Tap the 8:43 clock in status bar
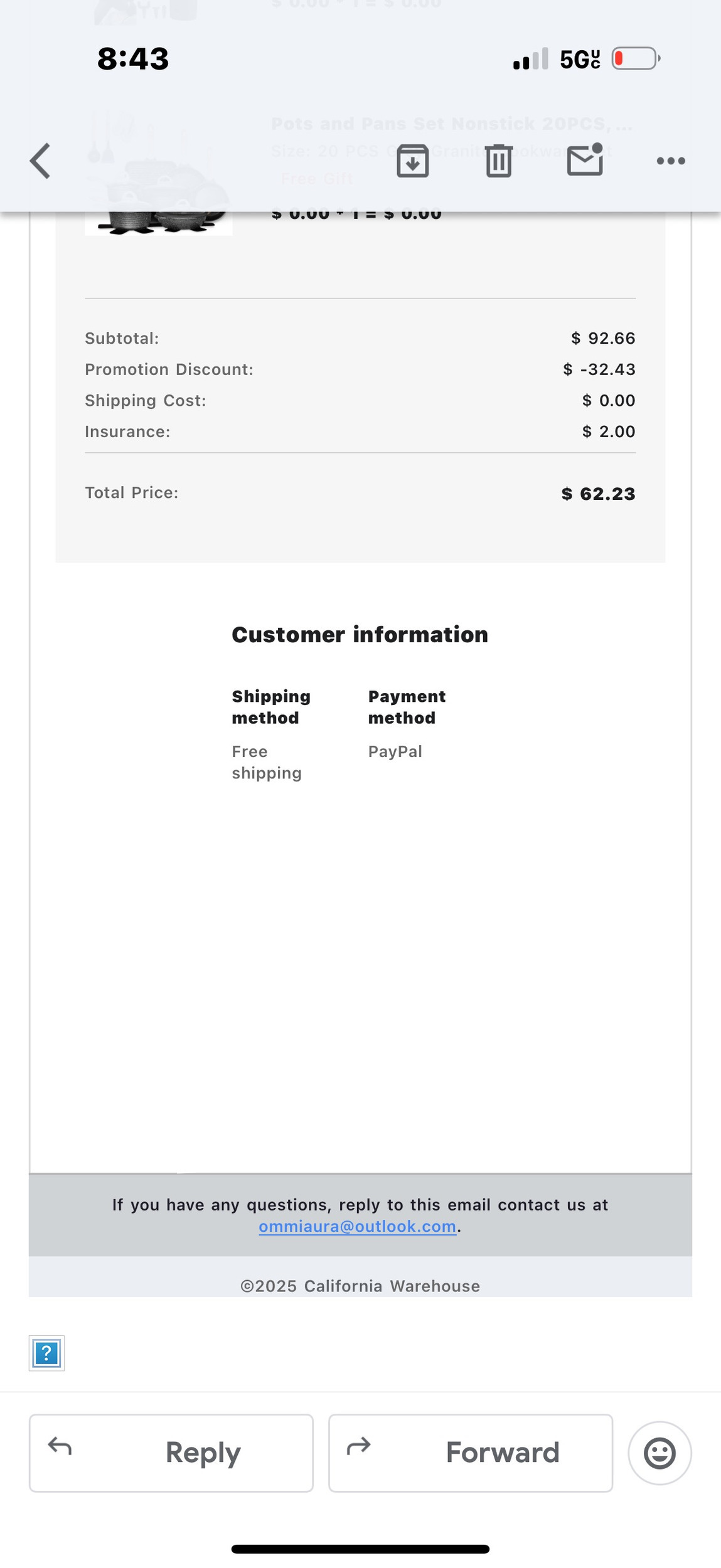 pos(133,59)
